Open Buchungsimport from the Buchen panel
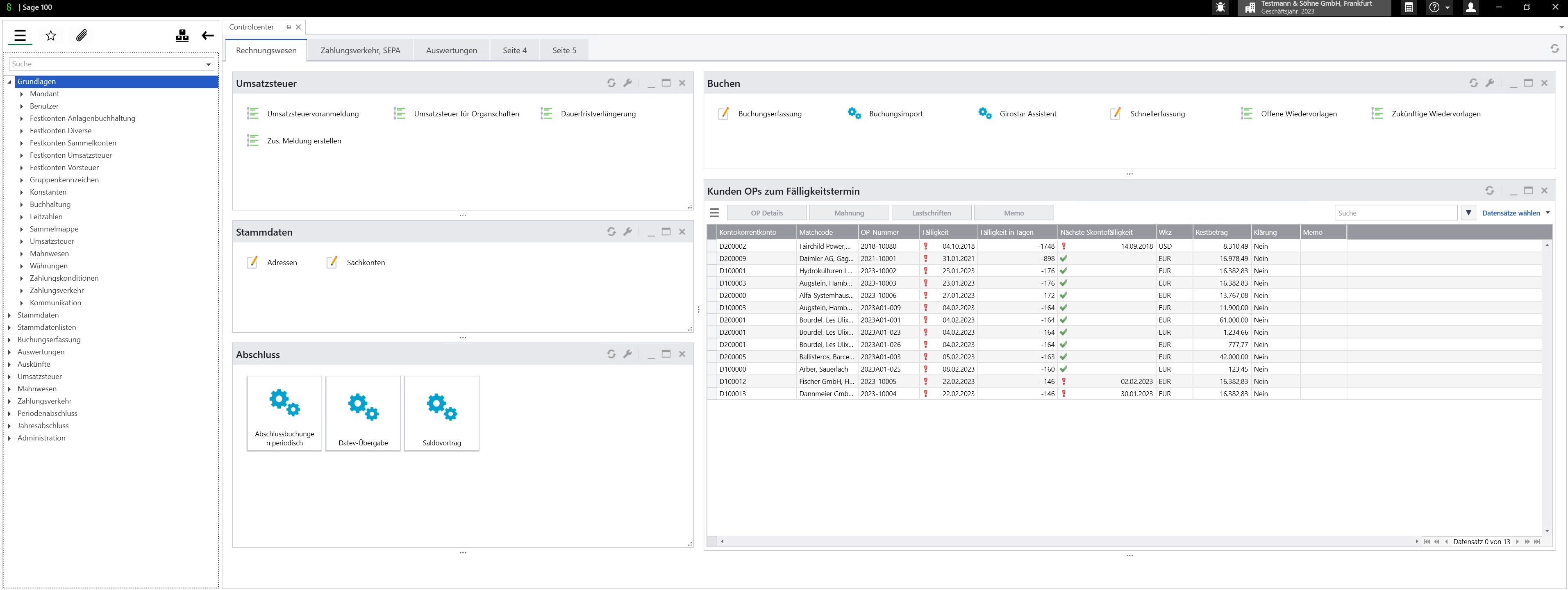1568x590 pixels. pos(895,114)
